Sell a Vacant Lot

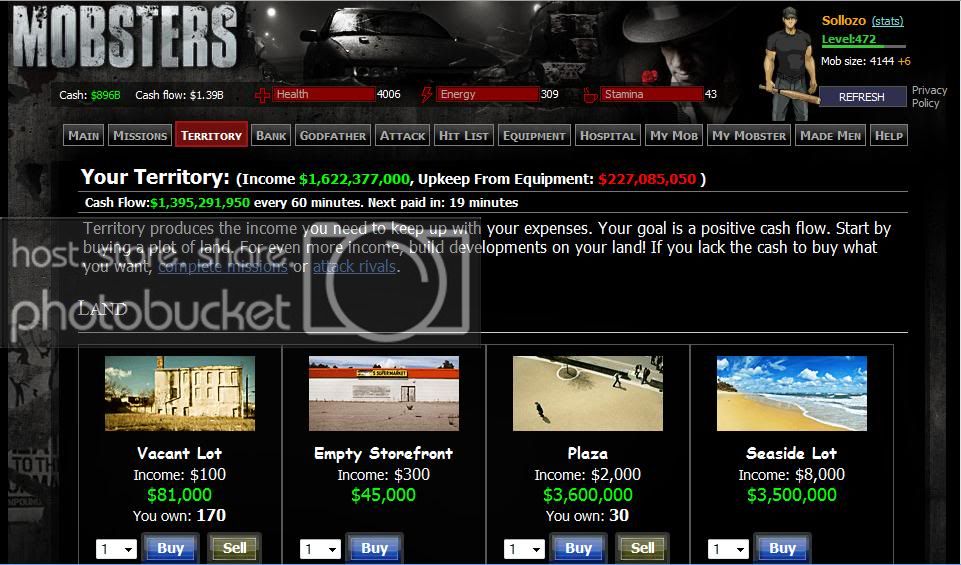235,548
